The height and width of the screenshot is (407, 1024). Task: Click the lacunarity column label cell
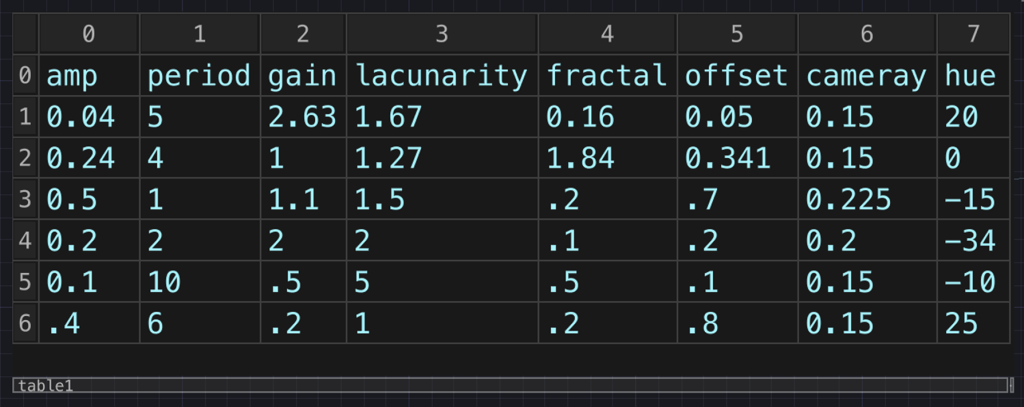tap(442, 76)
